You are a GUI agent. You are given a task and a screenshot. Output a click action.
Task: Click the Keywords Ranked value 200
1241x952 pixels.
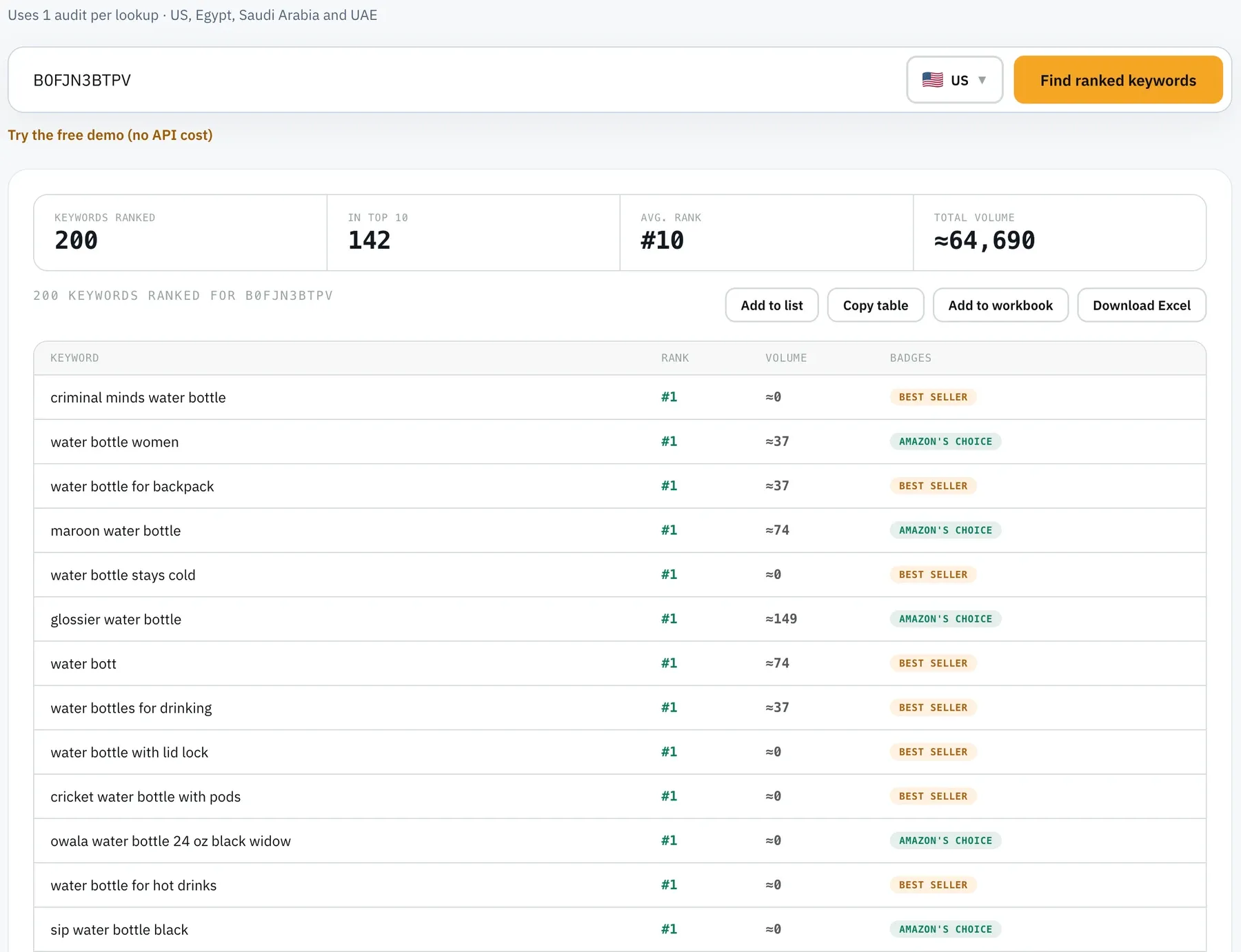click(x=76, y=240)
